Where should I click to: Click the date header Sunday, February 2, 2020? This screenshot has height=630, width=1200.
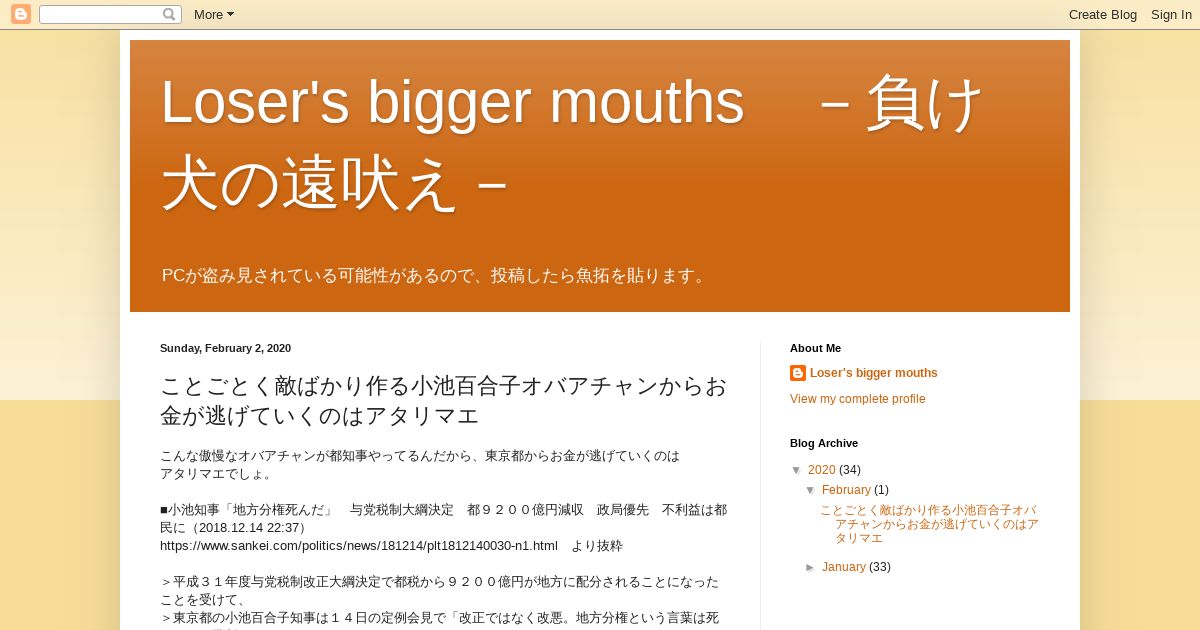[x=225, y=348]
